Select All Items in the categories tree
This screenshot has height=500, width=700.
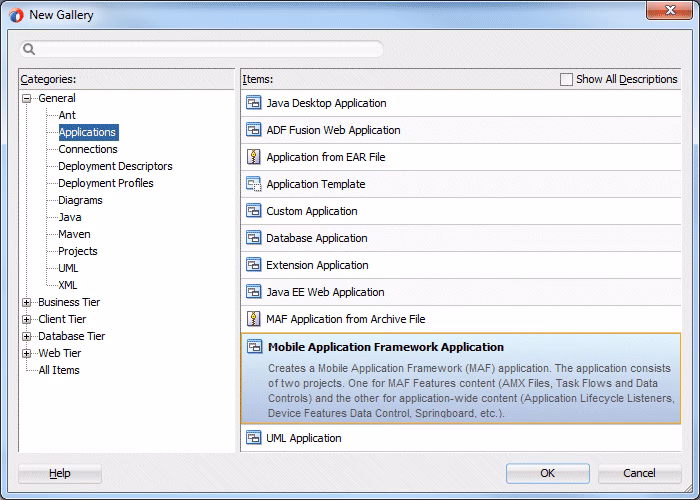click(x=58, y=370)
